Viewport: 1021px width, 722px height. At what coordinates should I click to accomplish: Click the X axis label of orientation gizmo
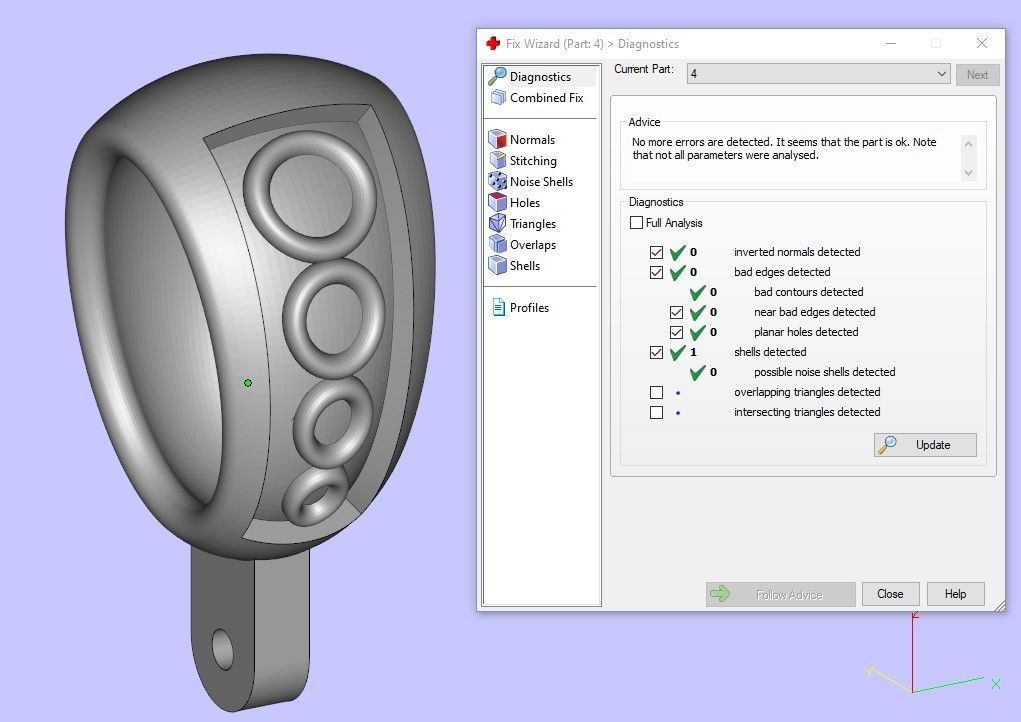(x=995, y=684)
